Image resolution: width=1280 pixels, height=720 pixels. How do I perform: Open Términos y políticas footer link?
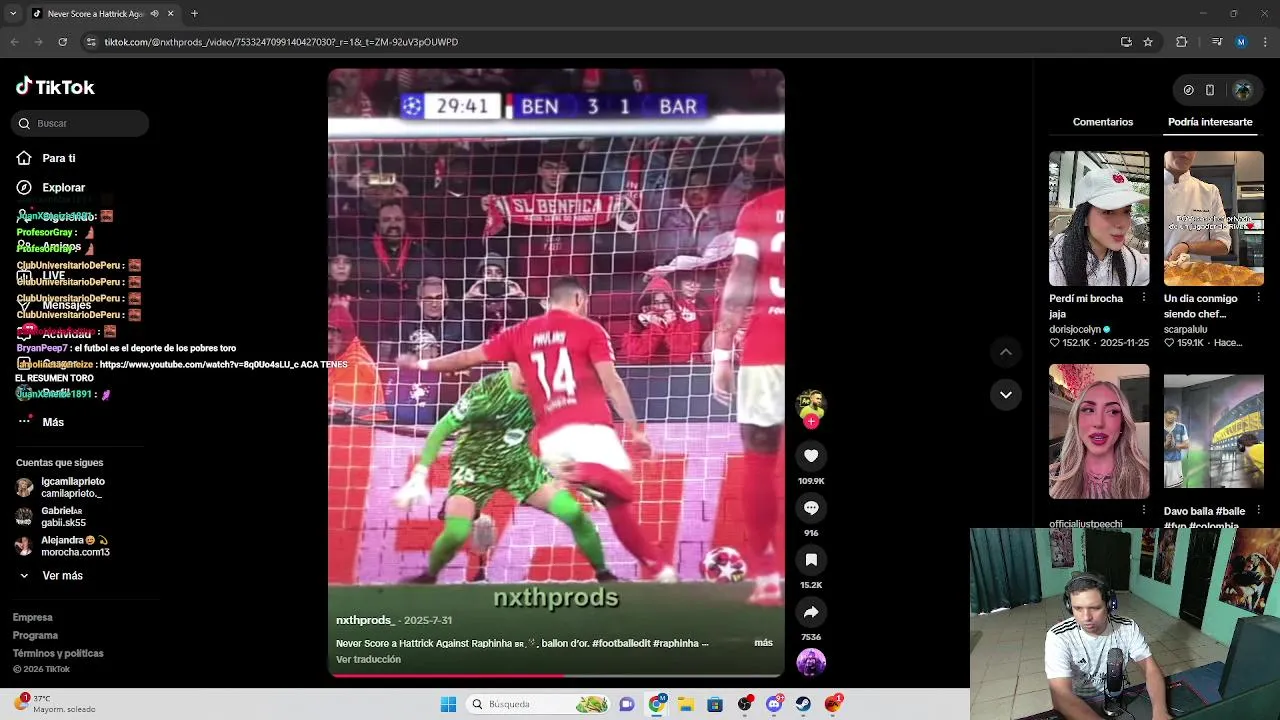58,654
